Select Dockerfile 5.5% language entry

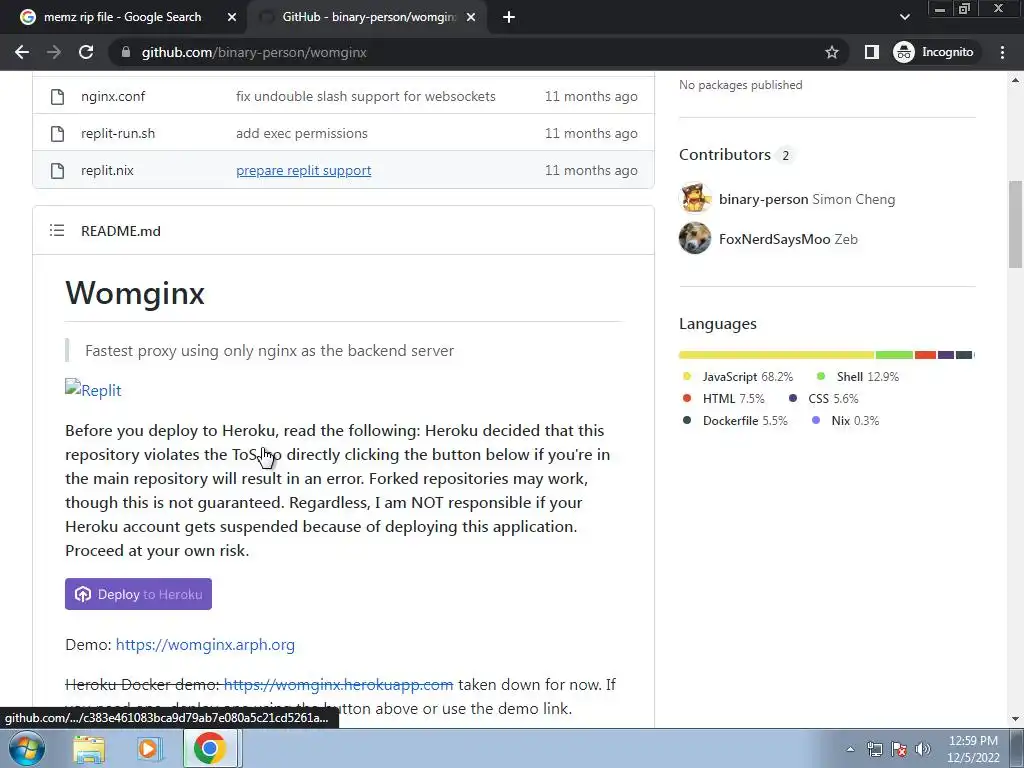pyautogui.click(x=735, y=421)
